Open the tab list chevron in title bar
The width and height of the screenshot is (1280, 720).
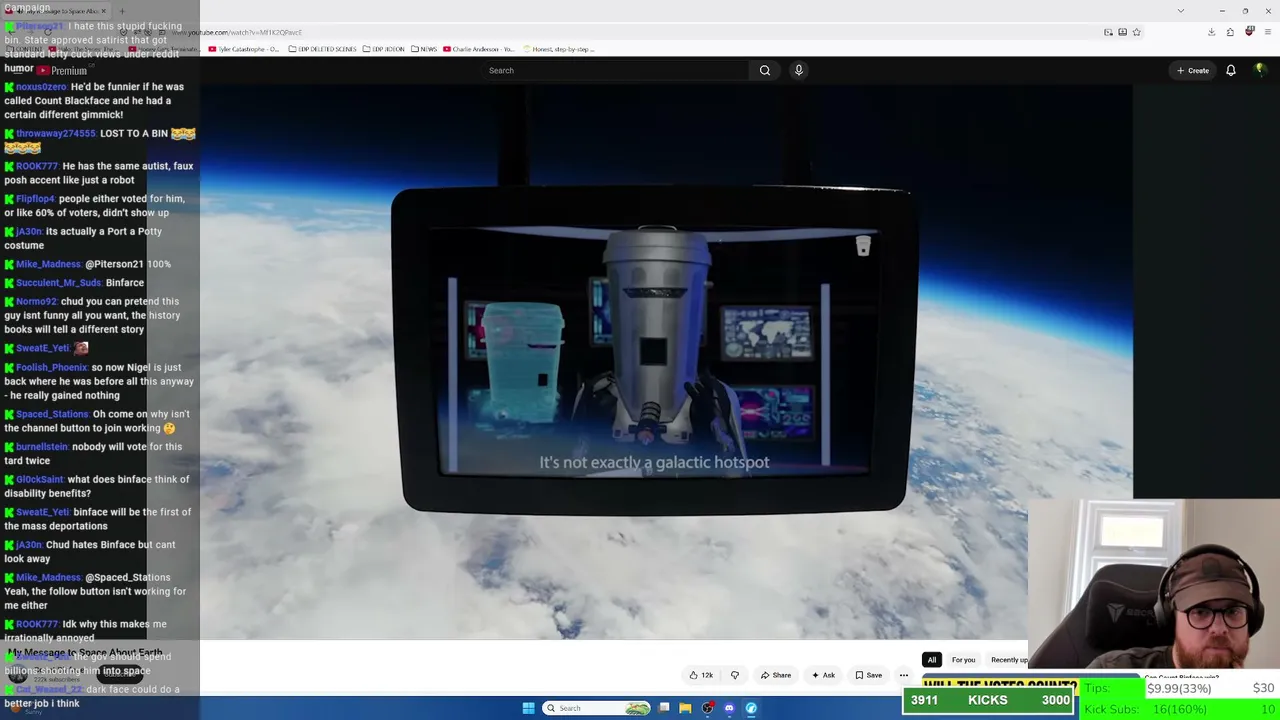click(1181, 11)
